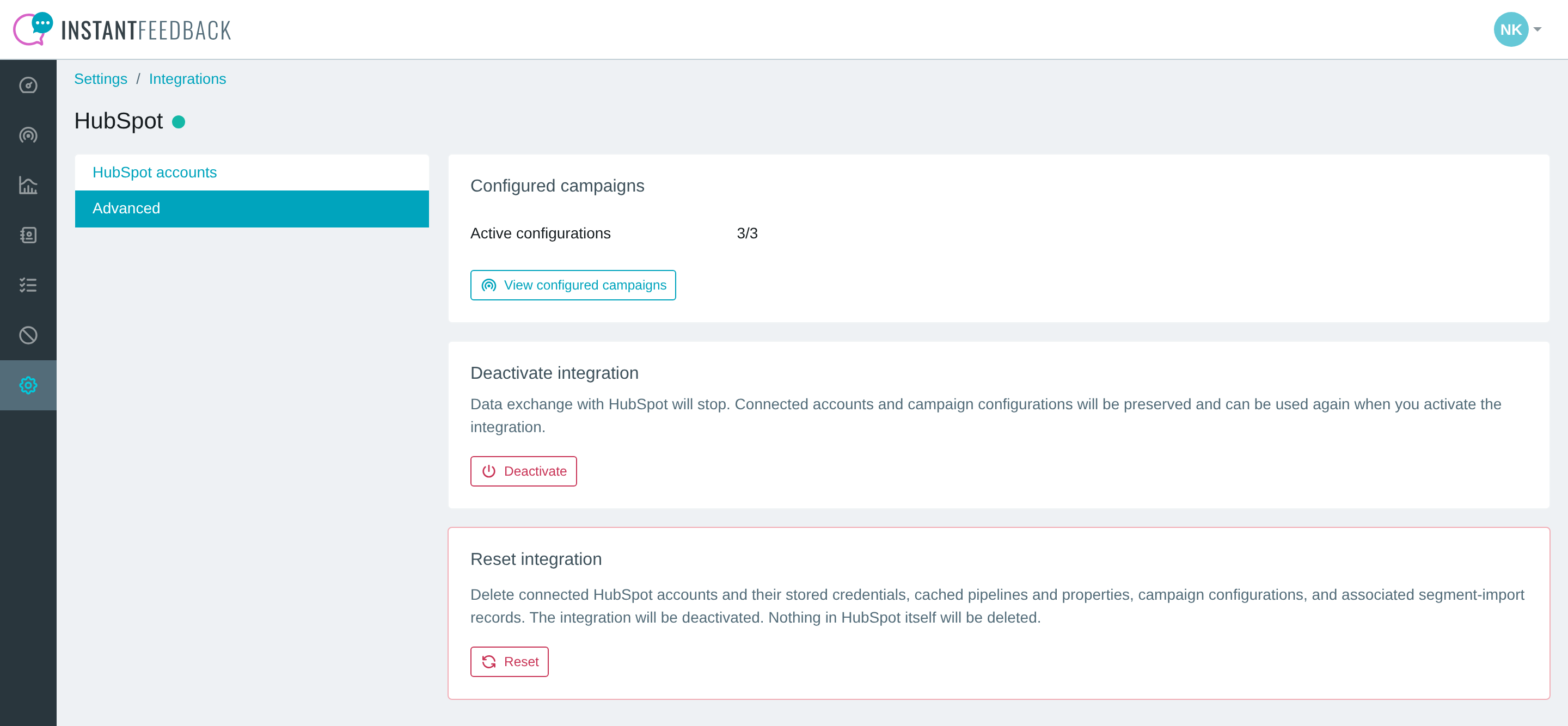Open the blocked list icon in sidebar
The width and height of the screenshot is (1568, 726).
[x=28, y=335]
